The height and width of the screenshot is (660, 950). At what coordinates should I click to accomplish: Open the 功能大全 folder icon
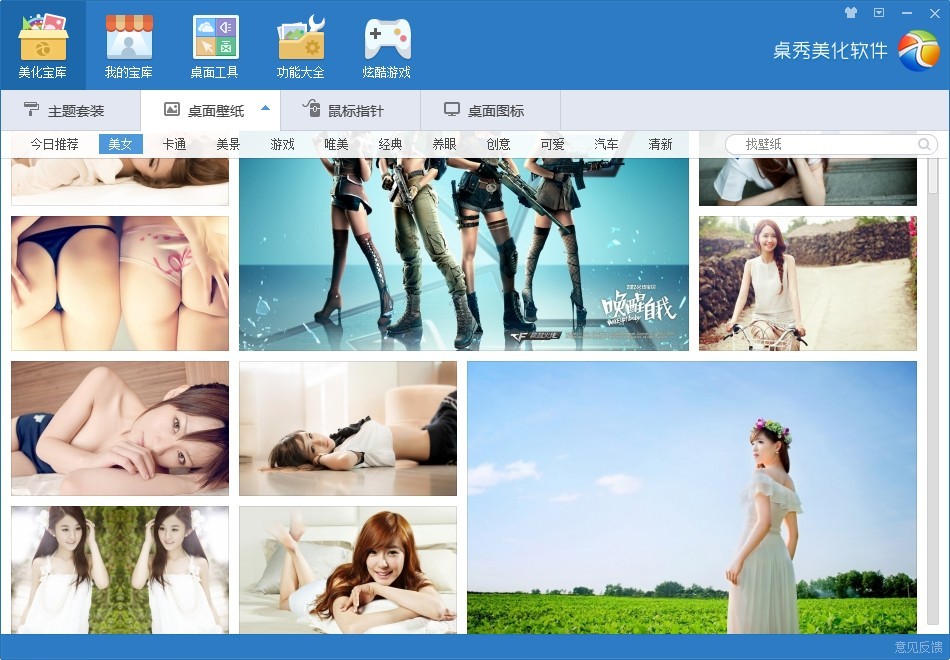point(301,39)
